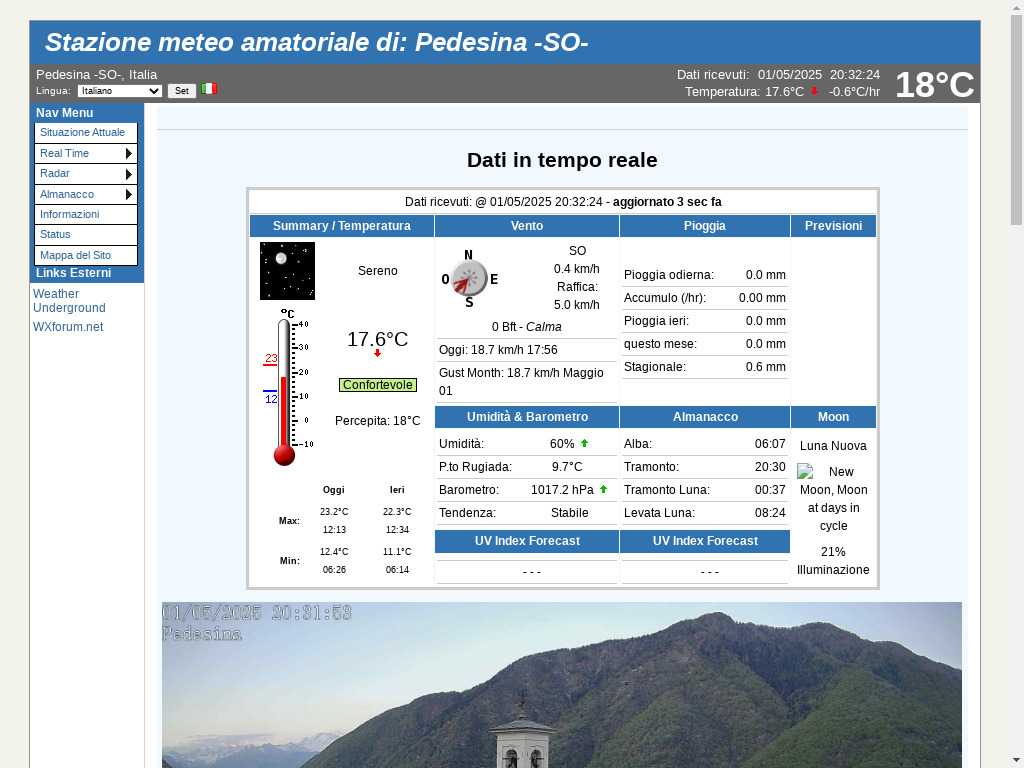Click the Sereno condition text
Image resolution: width=1024 pixels, height=768 pixels.
click(377, 271)
